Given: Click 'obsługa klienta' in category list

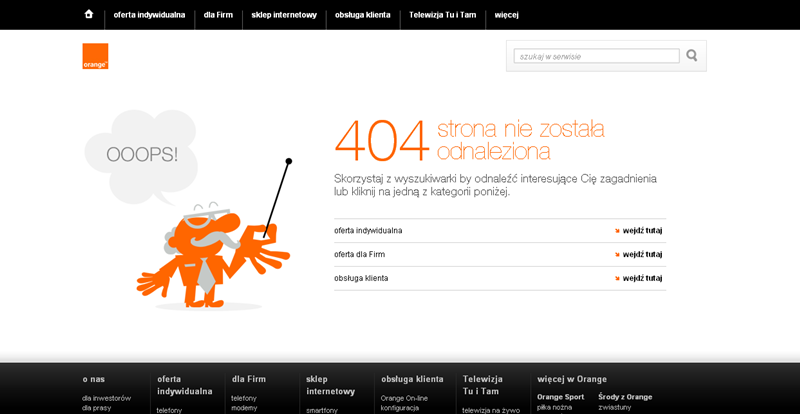Looking at the screenshot, I should click(x=361, y=278).
